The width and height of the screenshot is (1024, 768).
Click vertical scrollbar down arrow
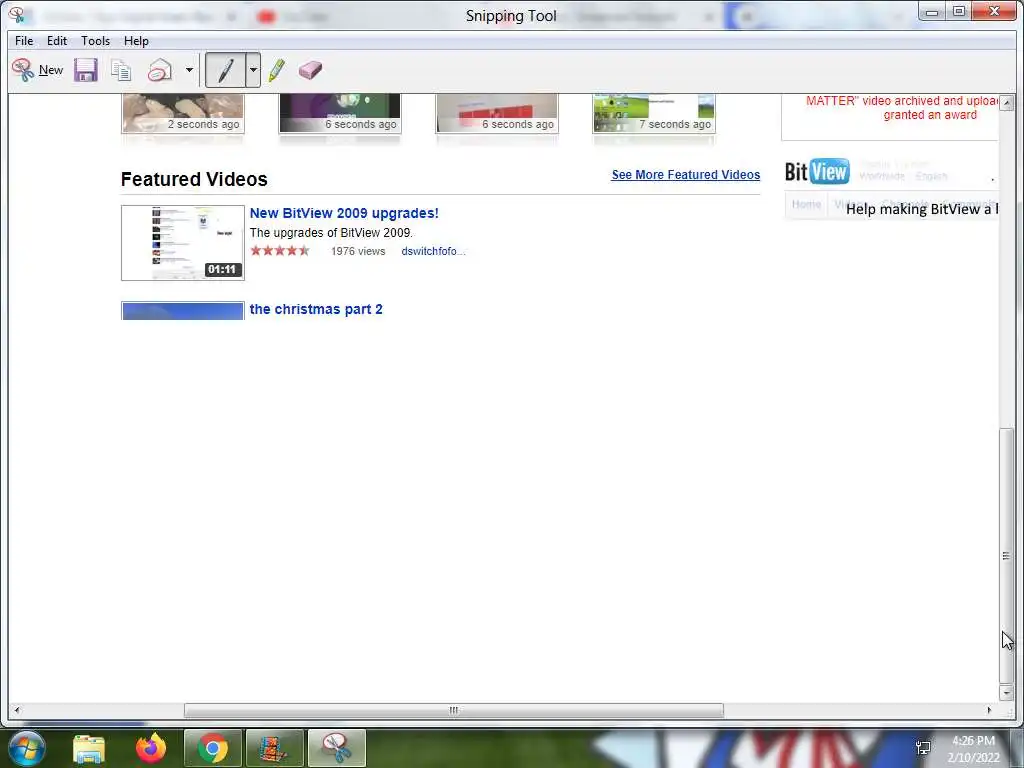point(1006,692)
